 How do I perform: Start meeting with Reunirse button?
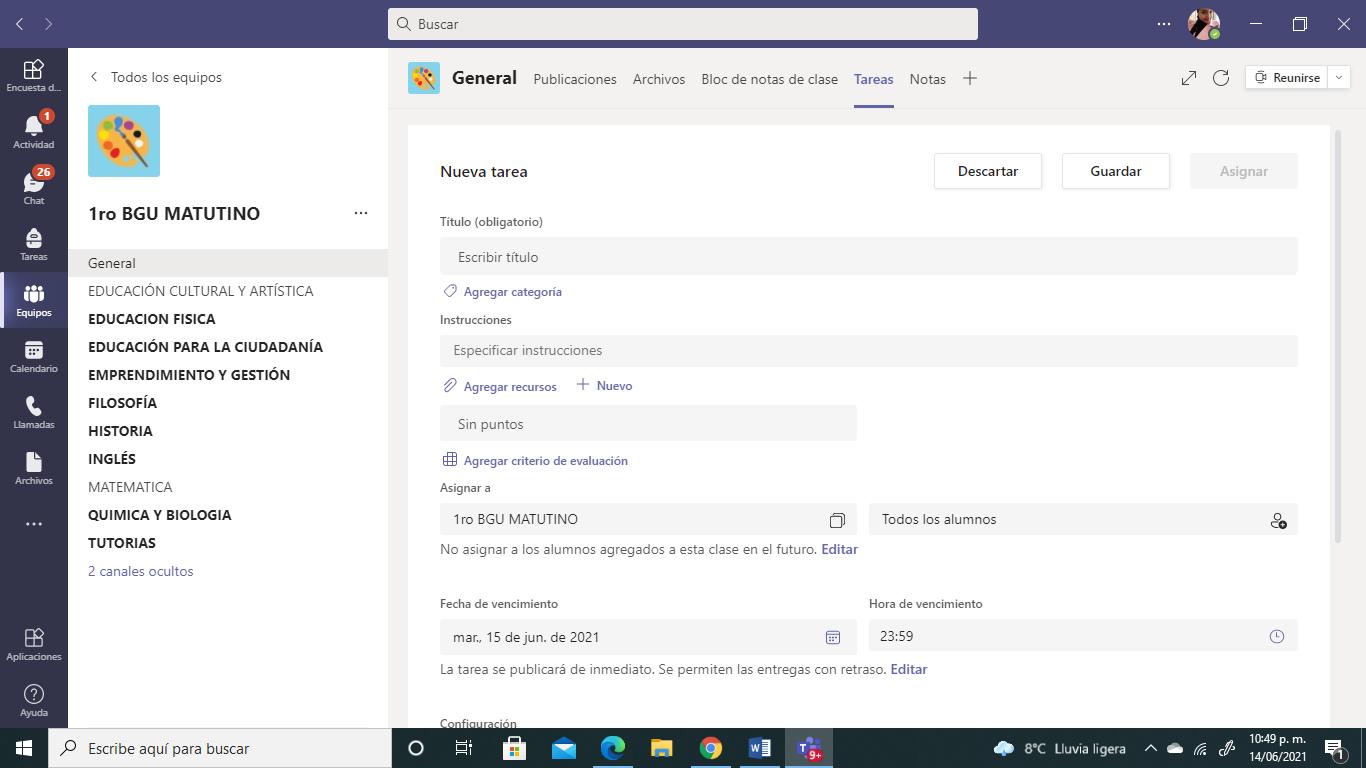[x=1287, y=78]
